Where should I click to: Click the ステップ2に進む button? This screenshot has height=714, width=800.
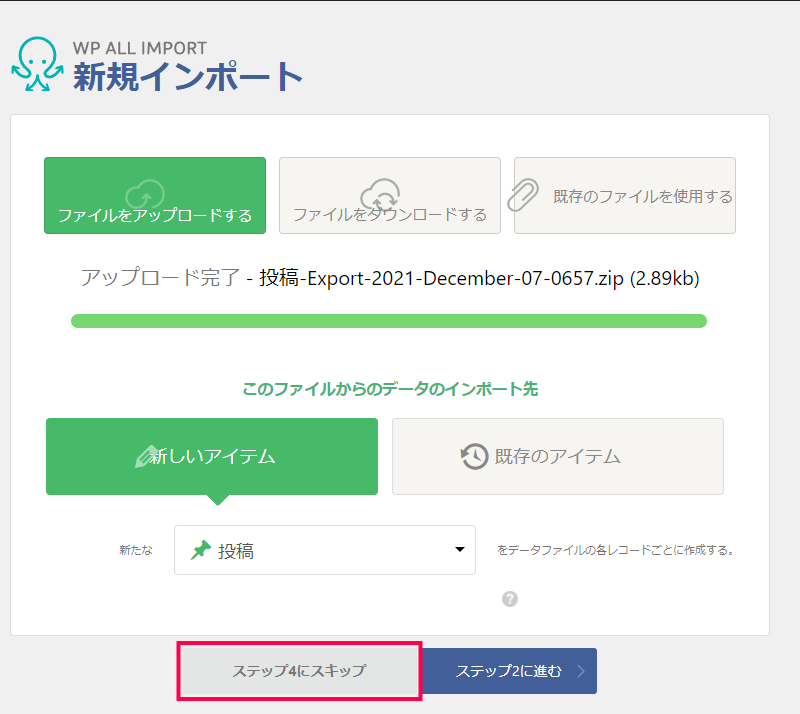tap(510, 671)
